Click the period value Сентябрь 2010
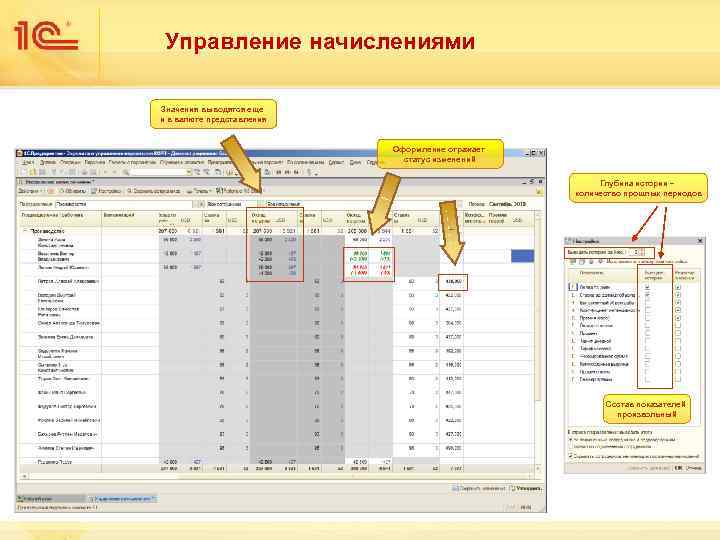Screen dimensions: 720x540 click(x=507, y=204)
